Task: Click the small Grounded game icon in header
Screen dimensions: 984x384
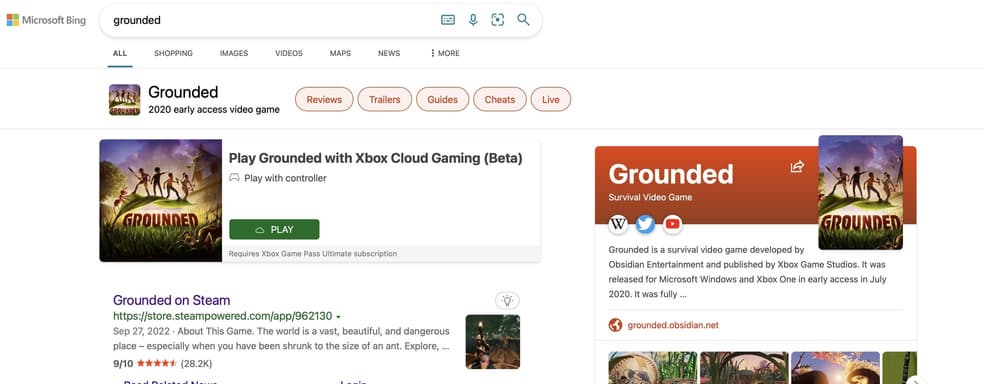Action: (124, 100)
